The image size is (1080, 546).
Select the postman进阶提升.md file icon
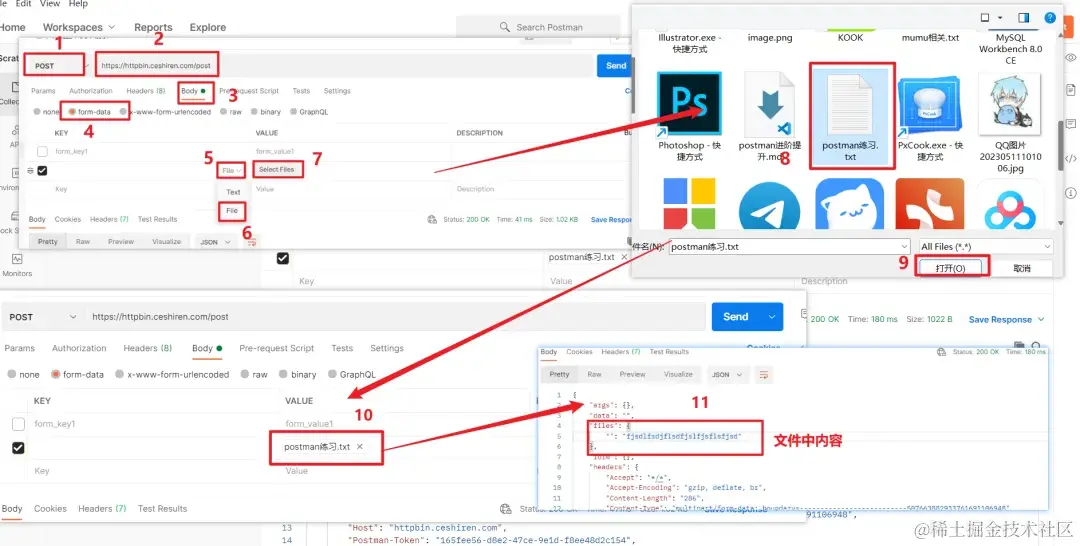pyautogui.click(x=769, y=103)
